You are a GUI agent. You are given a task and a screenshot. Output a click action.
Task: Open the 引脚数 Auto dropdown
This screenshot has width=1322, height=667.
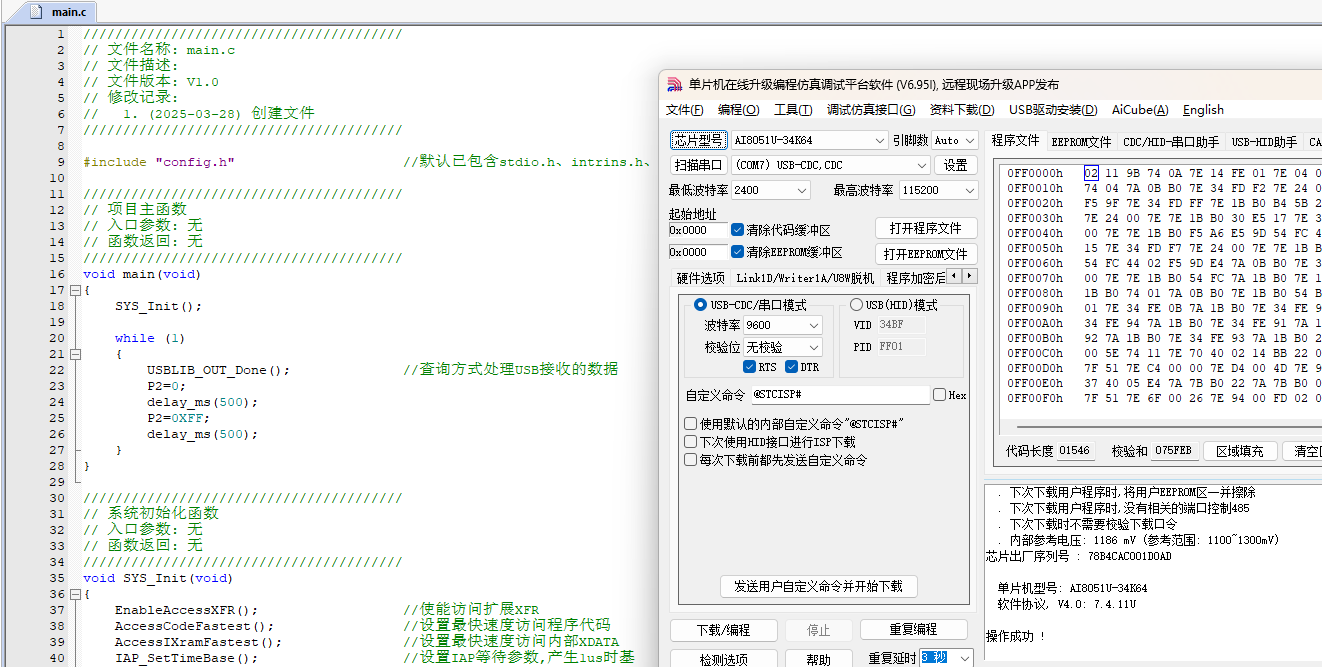(969, 141)
